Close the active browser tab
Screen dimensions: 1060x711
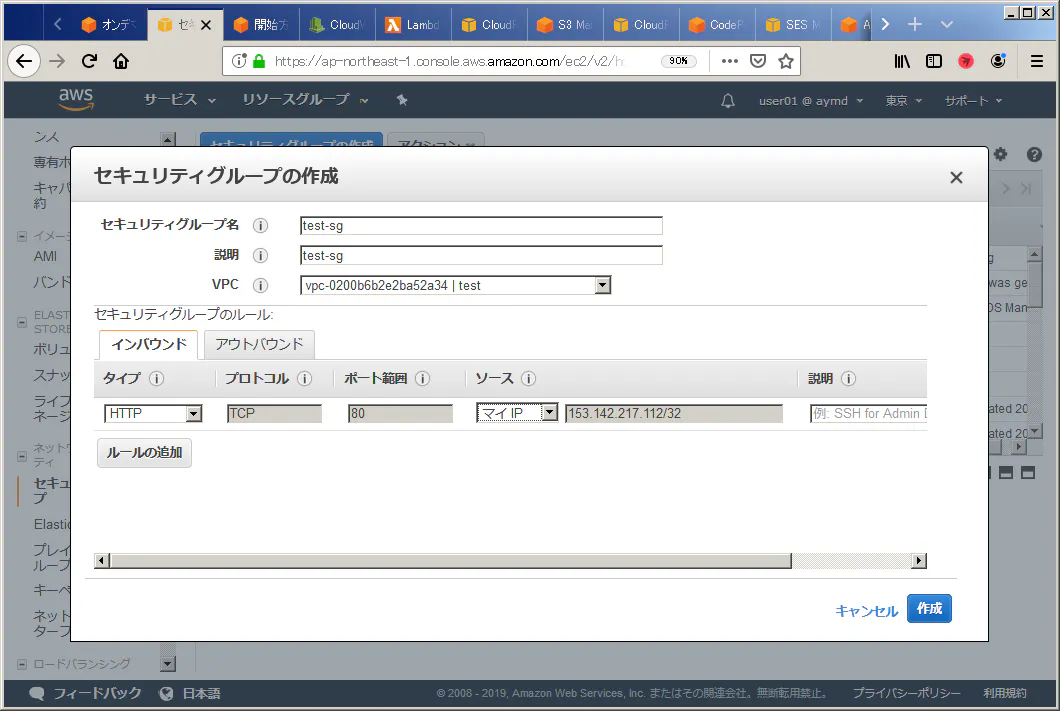206,25
